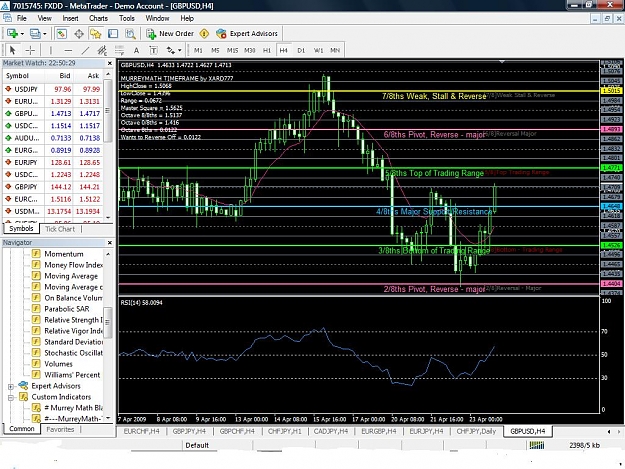Close the Market Watch panel
Screen dimensions: 625x469
(110, 63)
